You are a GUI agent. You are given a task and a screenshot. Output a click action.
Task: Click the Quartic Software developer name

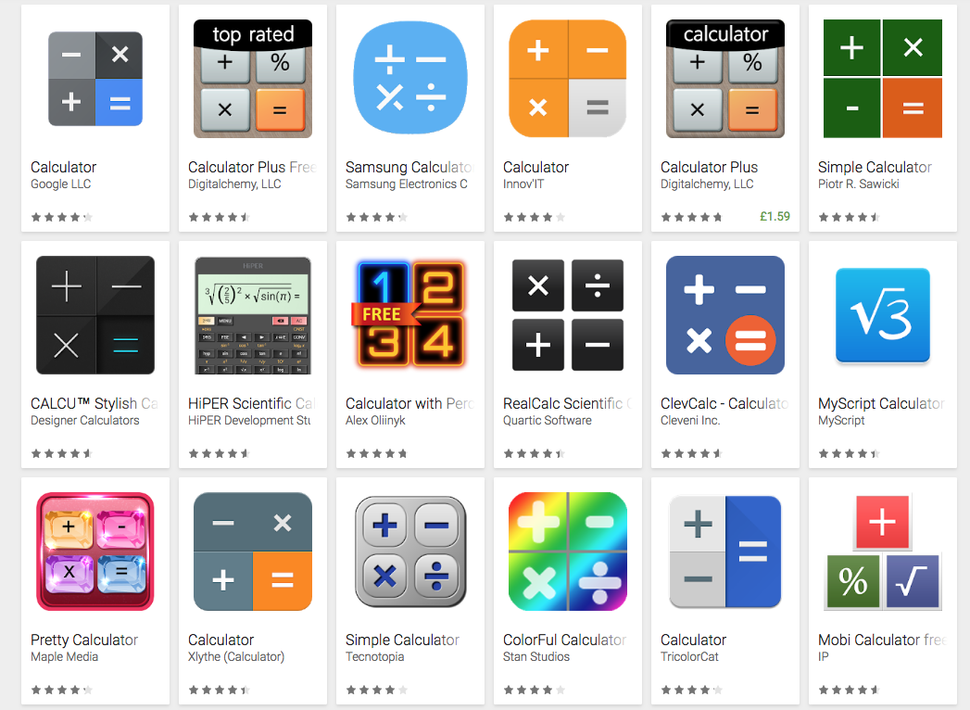(x=547, y=420)
